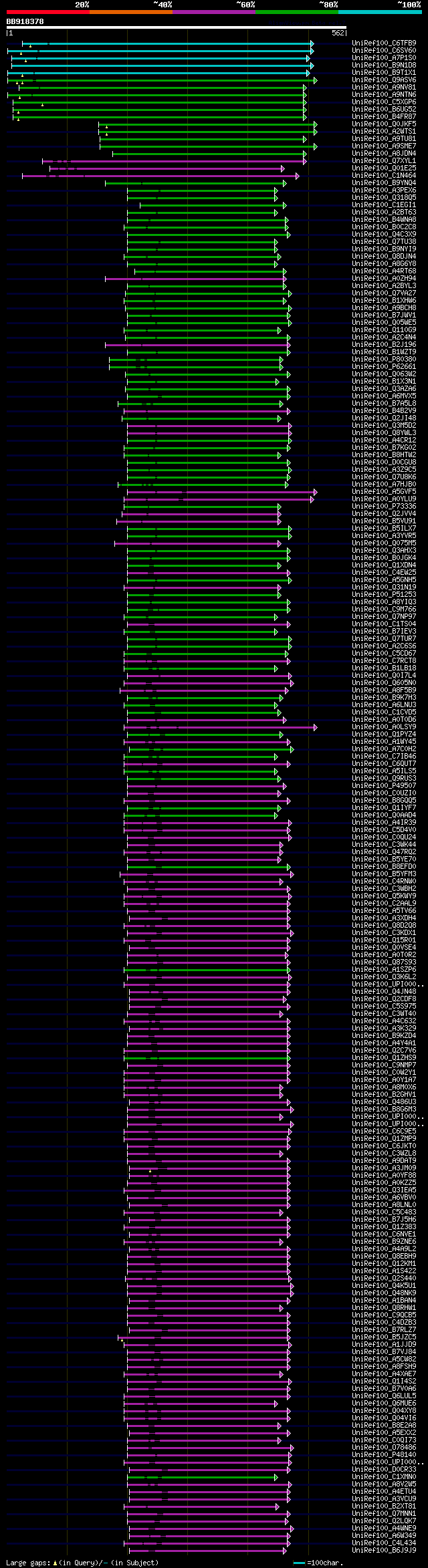Click the query label BB918378

[x=25, y=21]
